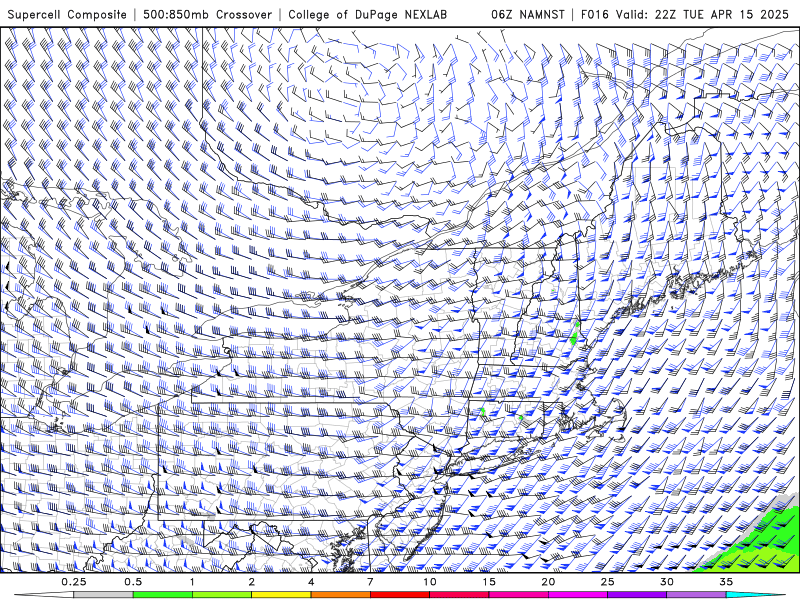The height and width of the screenshot is (600, 800).
Task: Pick the purple swatch between 25 and 30
Action: tap(637, 595)
